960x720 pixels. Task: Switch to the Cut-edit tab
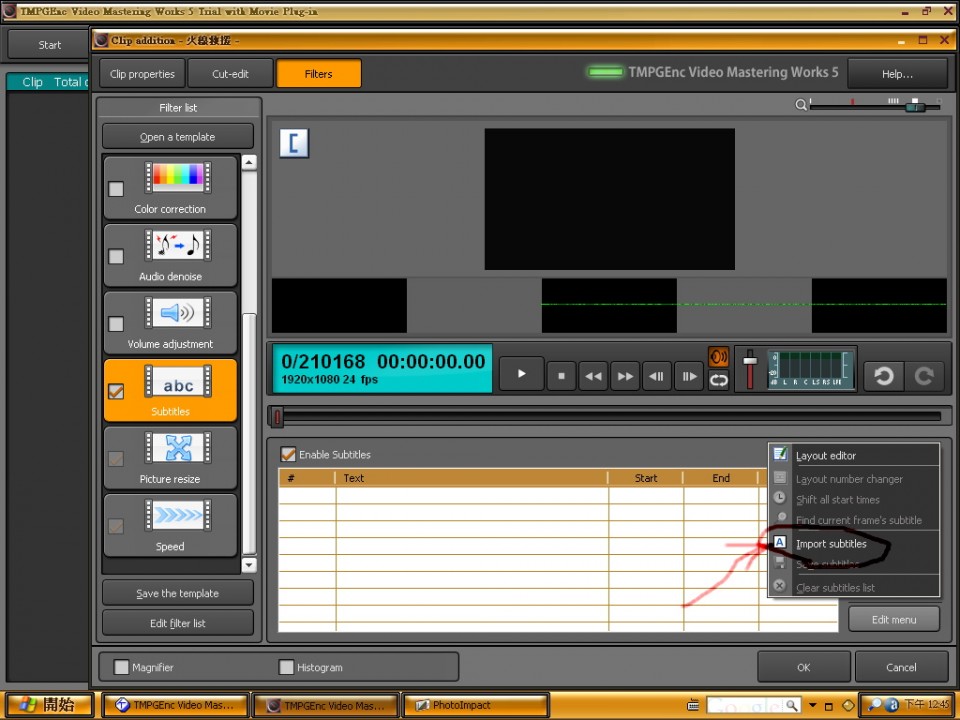(x=230, y=74)
